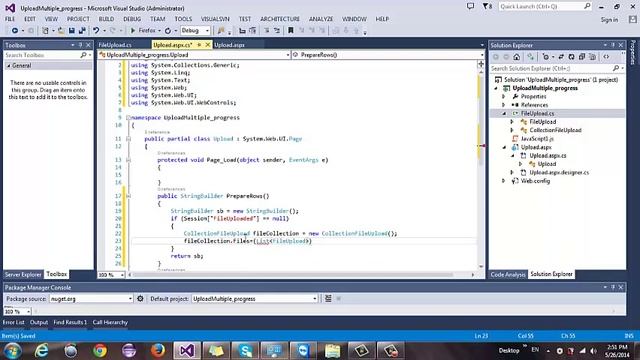
Task: Open the Find Results 1 tab
Action: 70,322
